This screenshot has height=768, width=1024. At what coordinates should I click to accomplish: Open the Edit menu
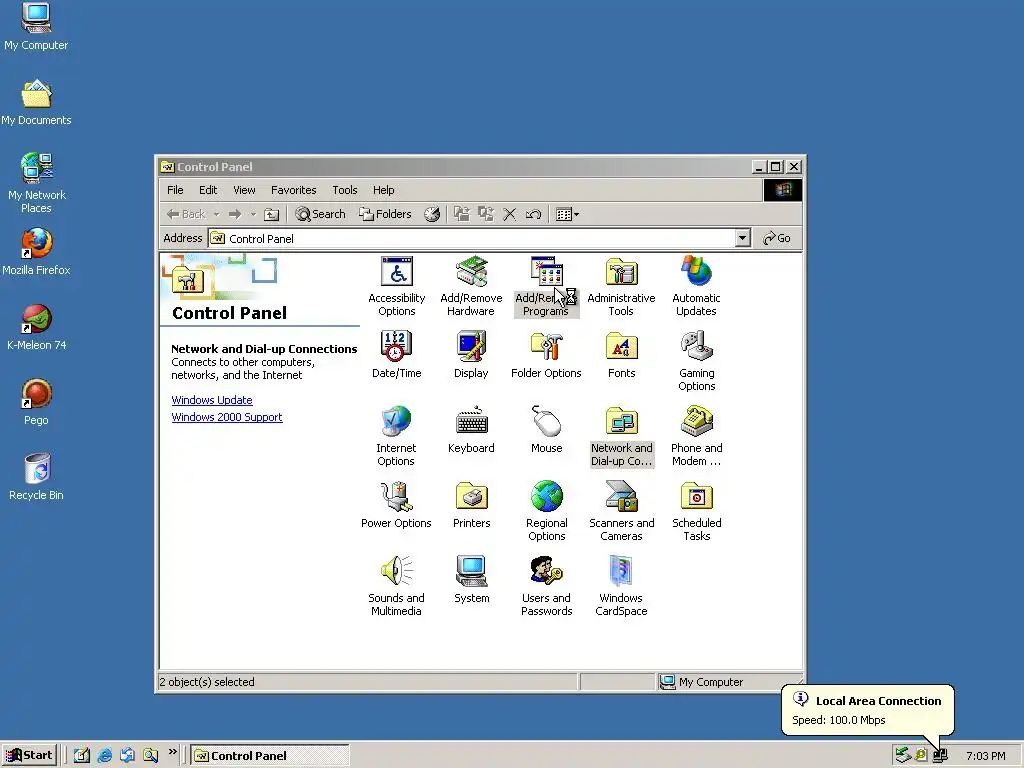click(208, 190)
